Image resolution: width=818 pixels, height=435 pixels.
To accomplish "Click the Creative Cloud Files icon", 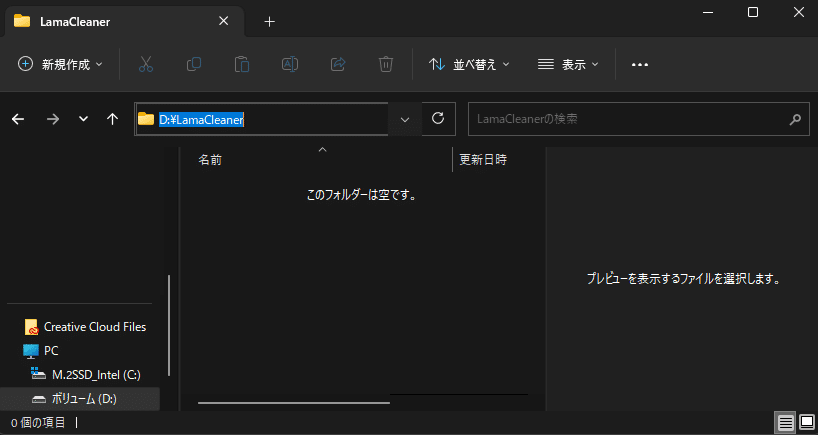I will [31, 327].
